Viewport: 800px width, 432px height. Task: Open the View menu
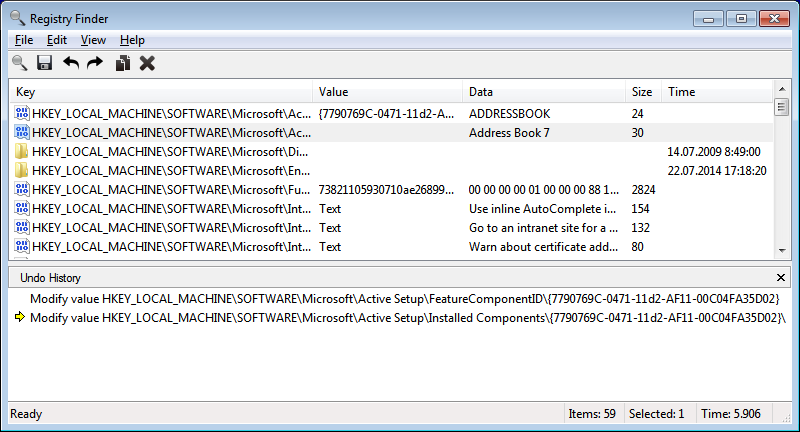point(93,40)
